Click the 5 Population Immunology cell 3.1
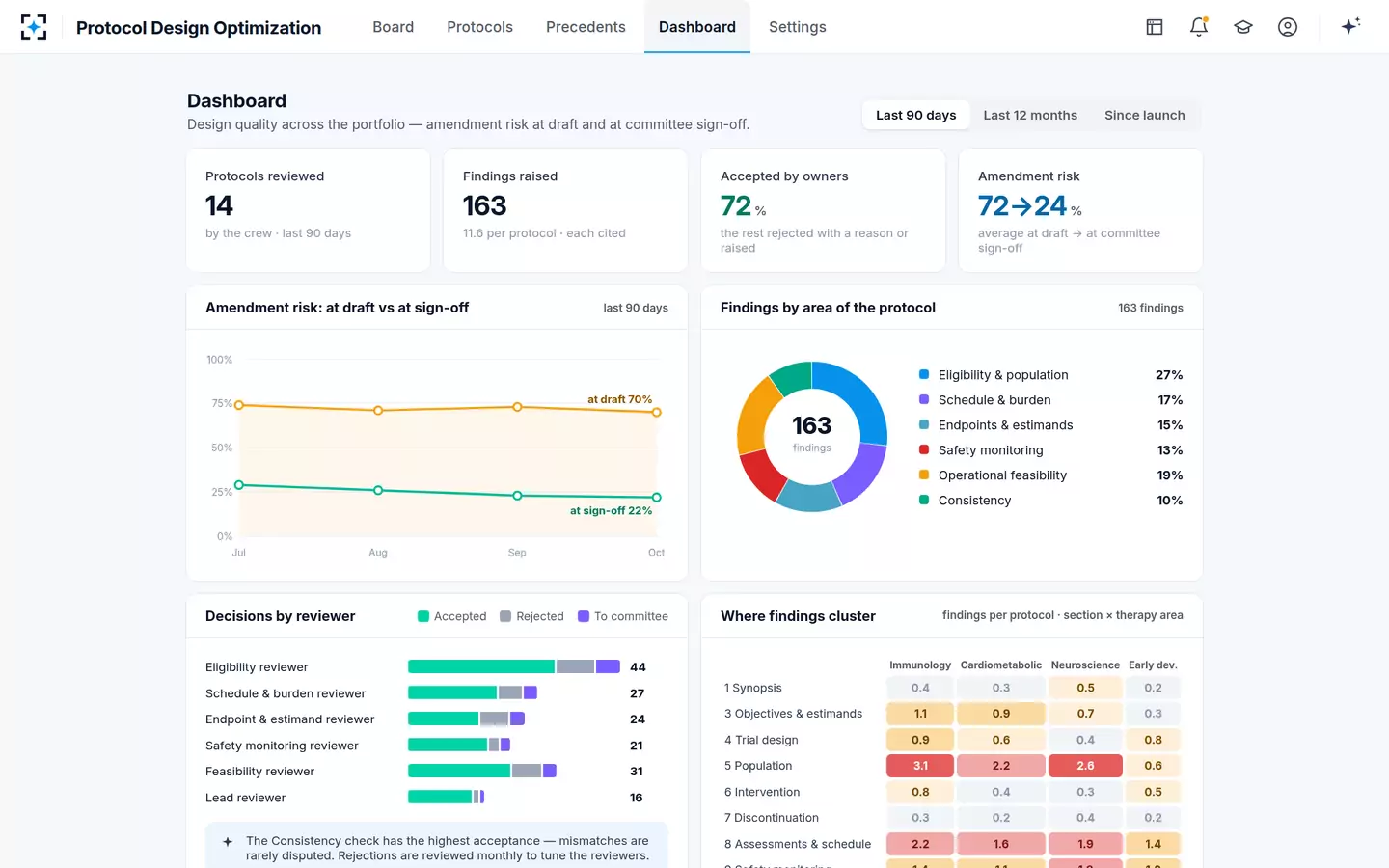Image resolution: width=1389 pixels, height=868 pixels. click(x=920, y=766)
